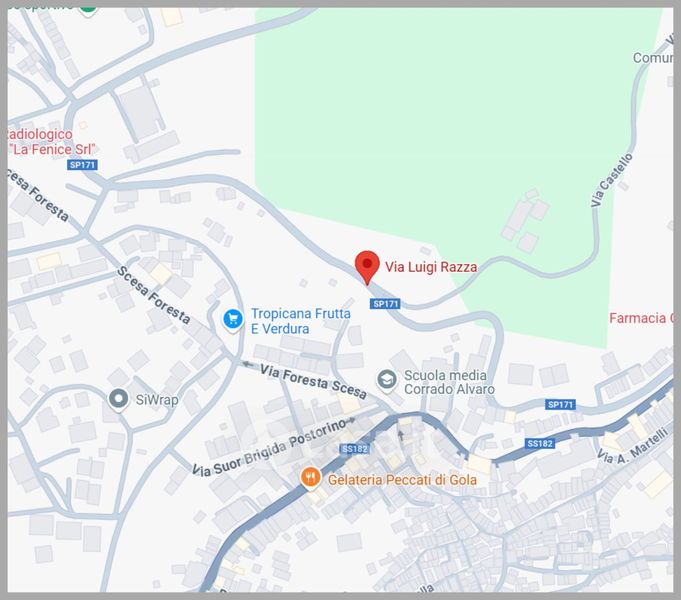Click the Tropicana Frutta E Verdura label
This screenshot has height=600, width=681.
301,321
